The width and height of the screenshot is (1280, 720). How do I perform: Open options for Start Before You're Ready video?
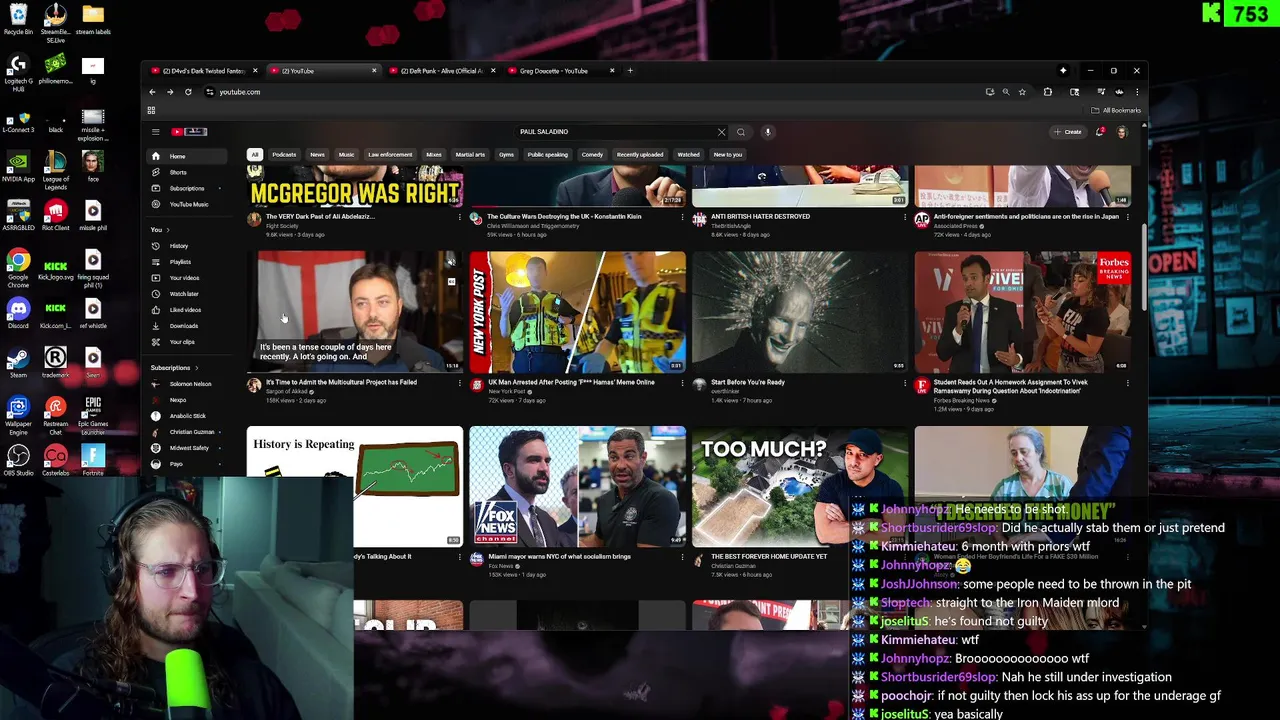click(x=905, y=383)
